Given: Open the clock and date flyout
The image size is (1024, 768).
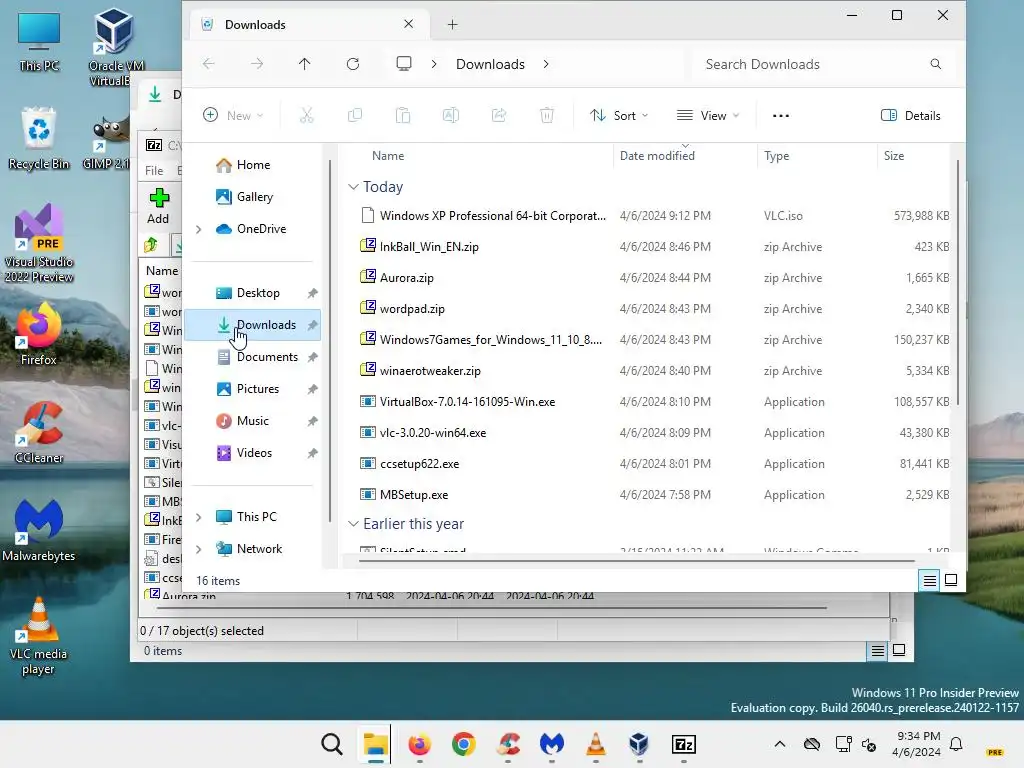Looking at the screenshot, I should 918,744.
